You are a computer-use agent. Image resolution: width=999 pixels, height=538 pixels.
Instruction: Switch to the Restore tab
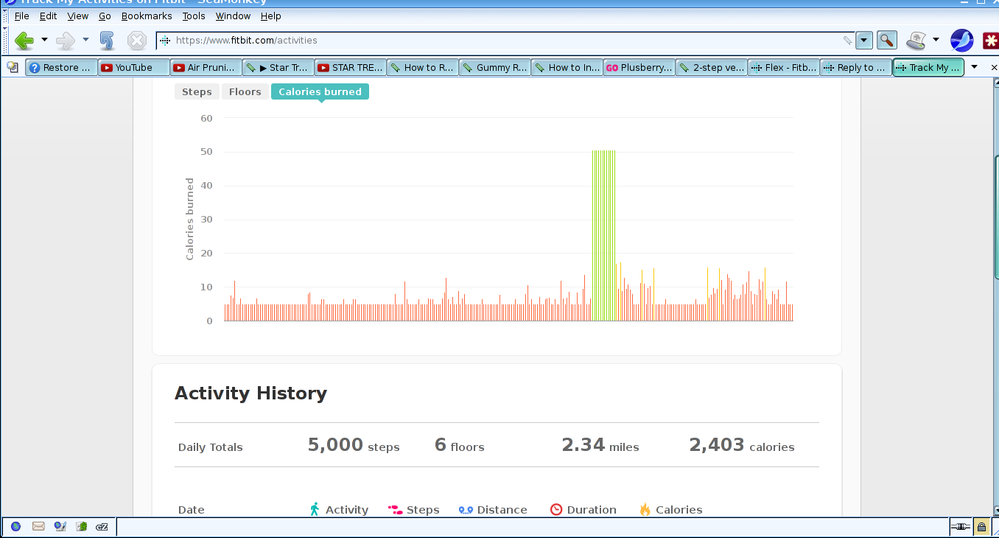[x=61, y=67]
